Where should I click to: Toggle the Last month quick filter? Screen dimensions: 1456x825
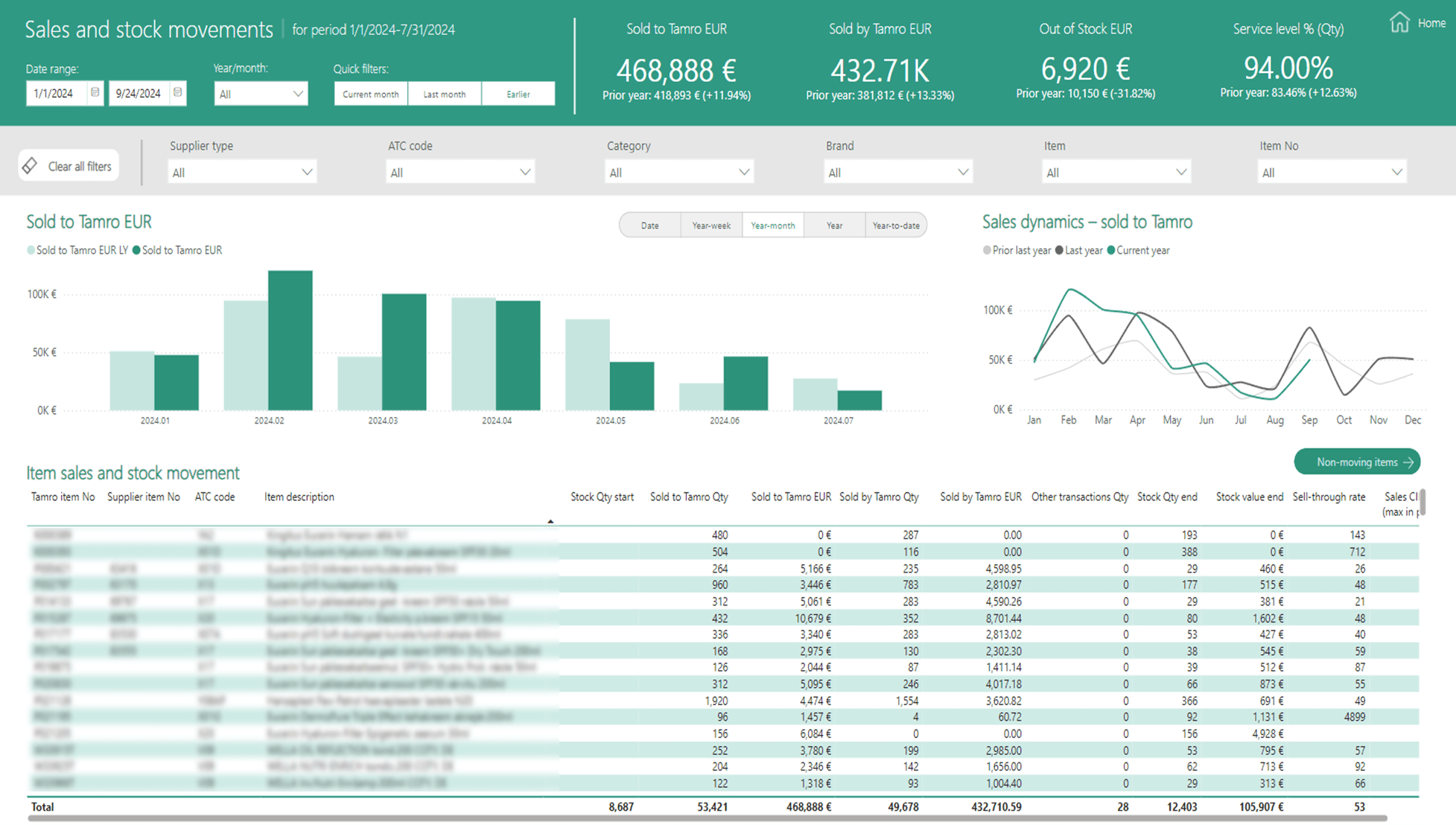(x=444, y=94)
